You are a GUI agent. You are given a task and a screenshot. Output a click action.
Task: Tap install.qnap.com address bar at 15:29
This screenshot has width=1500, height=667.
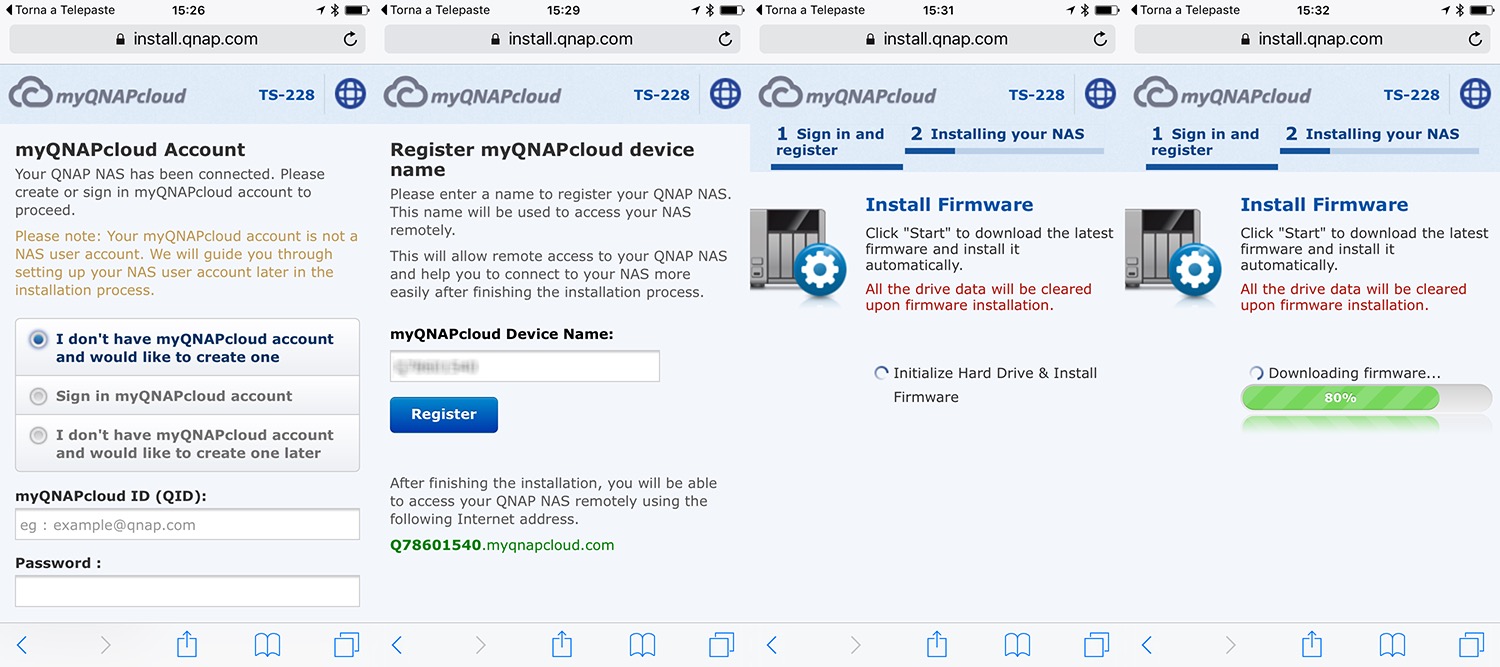pyautogui.click(x=562, y=40)
